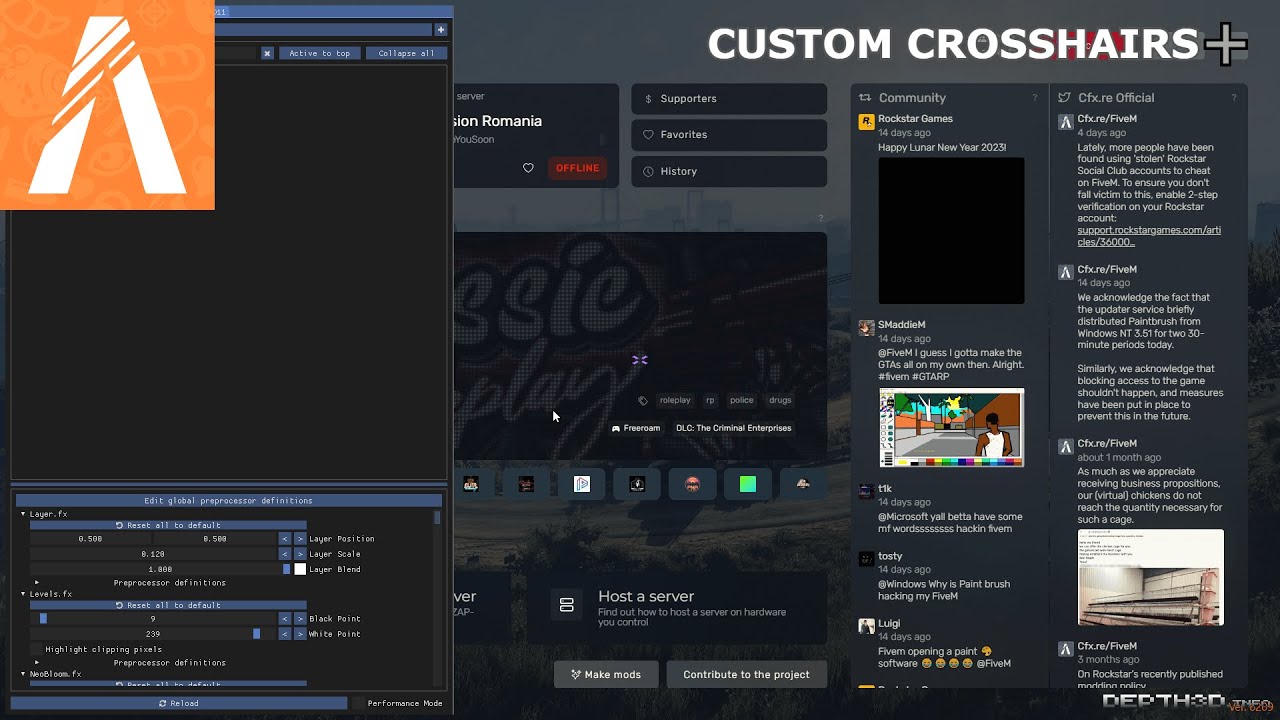Click the tosty user avatar
1280x720 pixels.
pos(866,559)
